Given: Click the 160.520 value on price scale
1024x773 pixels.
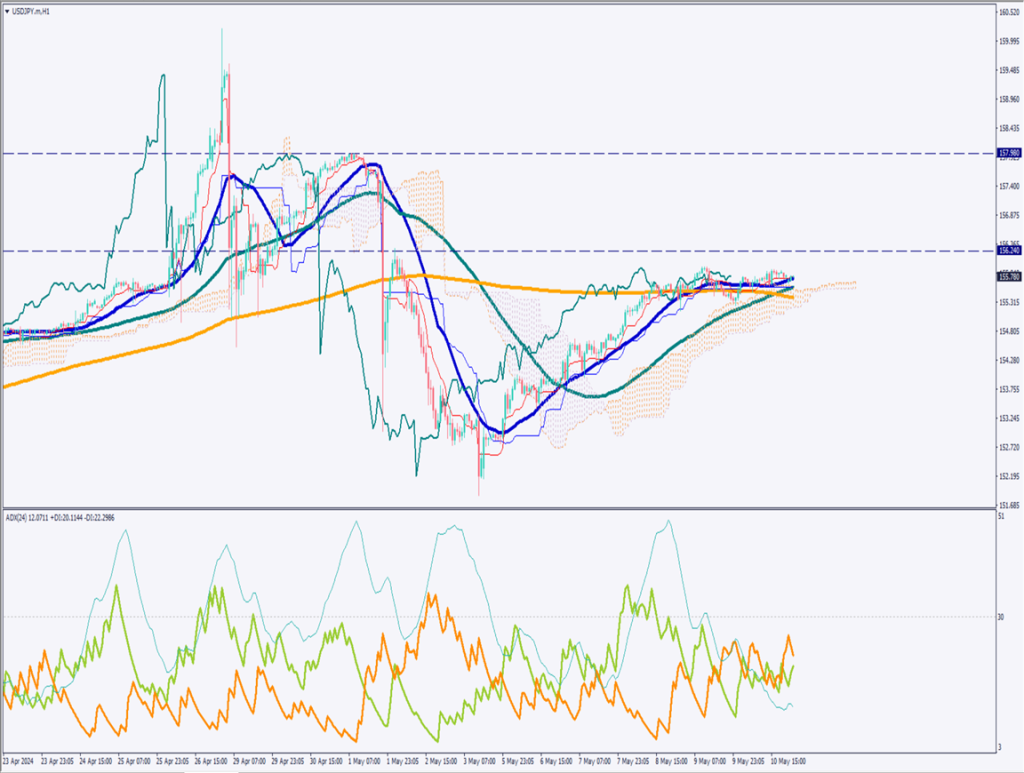Looking at the screenshot, I should [1008, 13].
